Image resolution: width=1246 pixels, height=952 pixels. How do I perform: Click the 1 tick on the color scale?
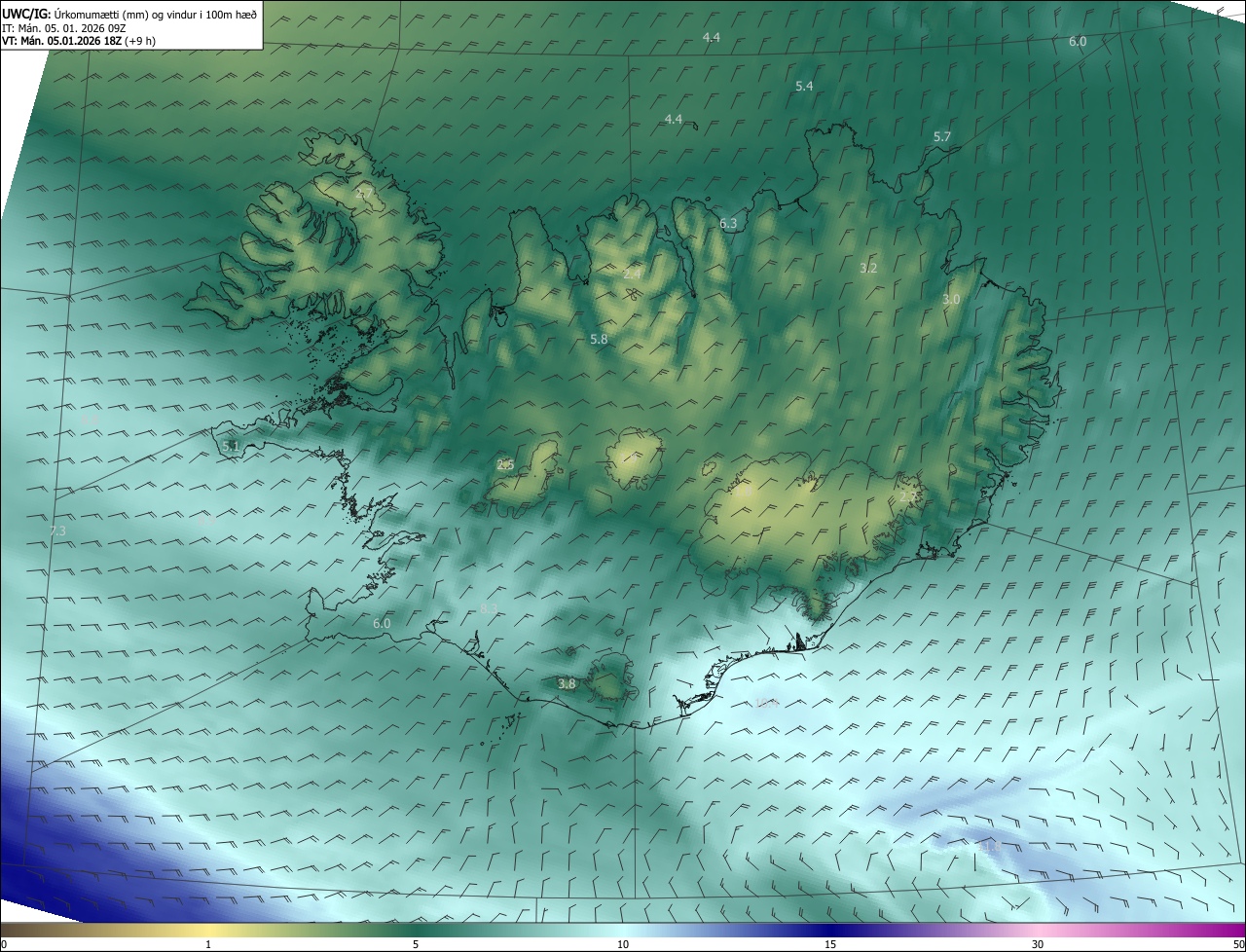[x=208, y=945]
